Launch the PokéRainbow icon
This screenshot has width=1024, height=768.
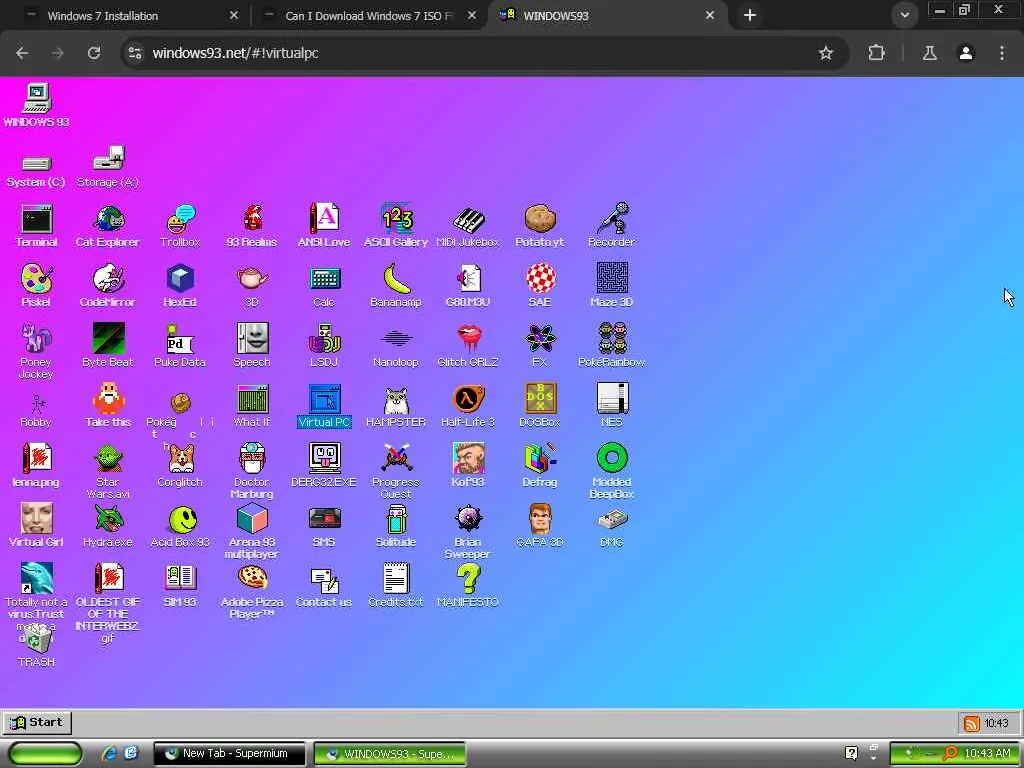(x=612, y=345)
